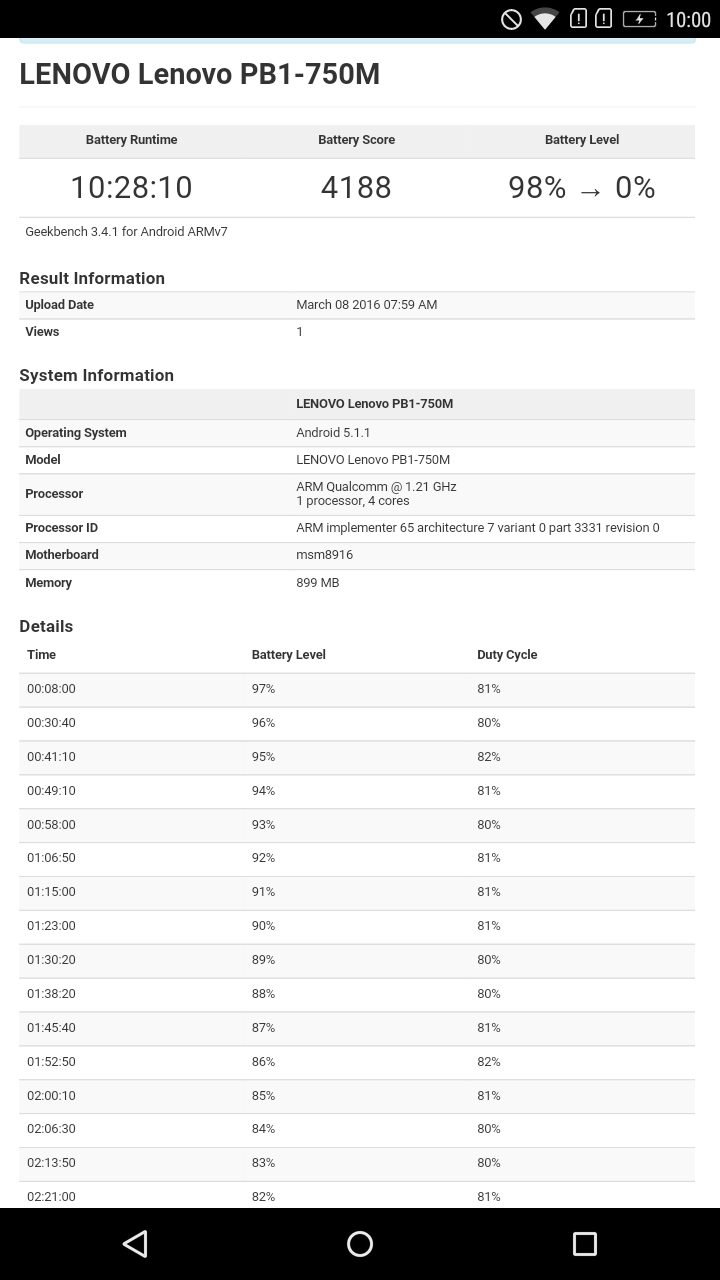Tap the battery charging status icon
720x1280 pixels.
(639, 19)
